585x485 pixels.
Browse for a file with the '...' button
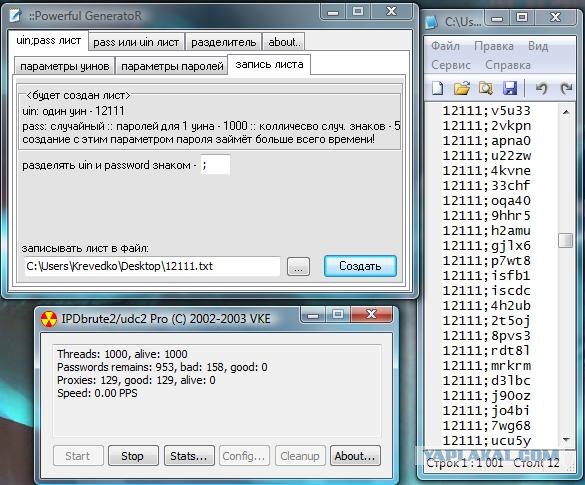298,267
